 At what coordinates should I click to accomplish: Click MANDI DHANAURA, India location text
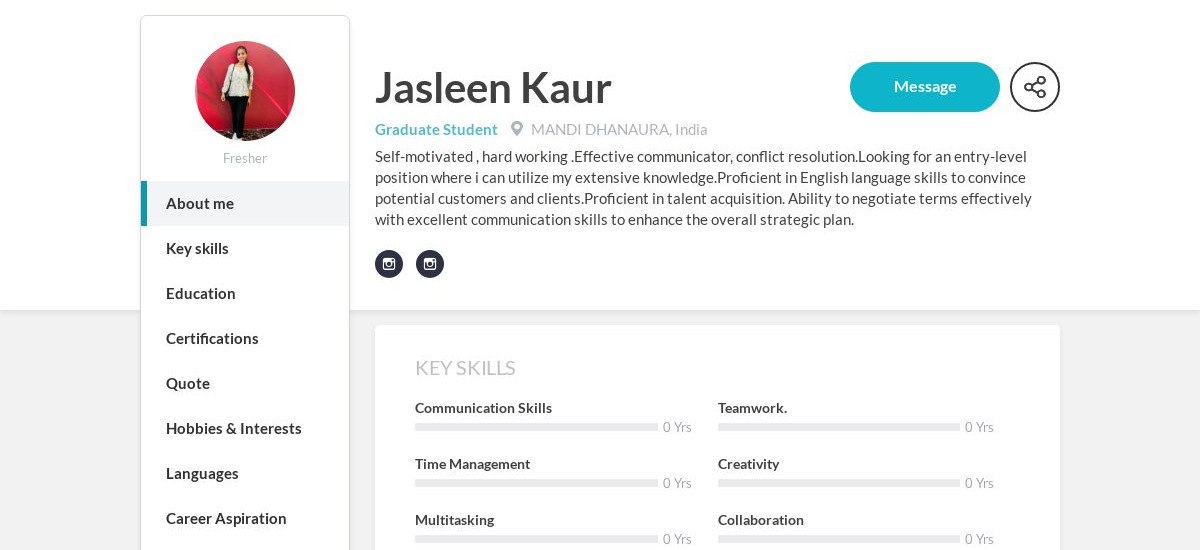point(619,129)
